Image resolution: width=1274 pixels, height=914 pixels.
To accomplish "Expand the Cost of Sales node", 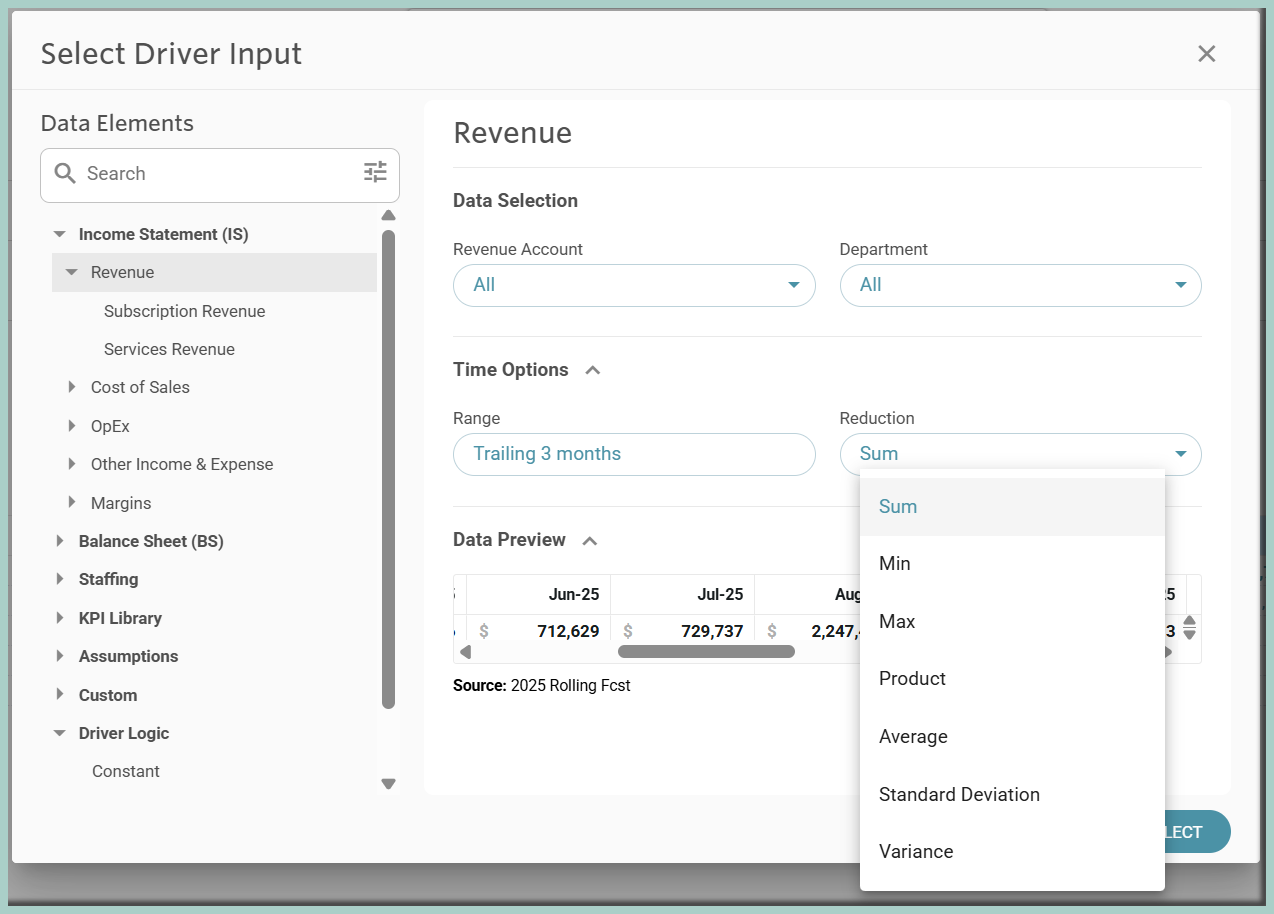I will (x=71, y=387).
